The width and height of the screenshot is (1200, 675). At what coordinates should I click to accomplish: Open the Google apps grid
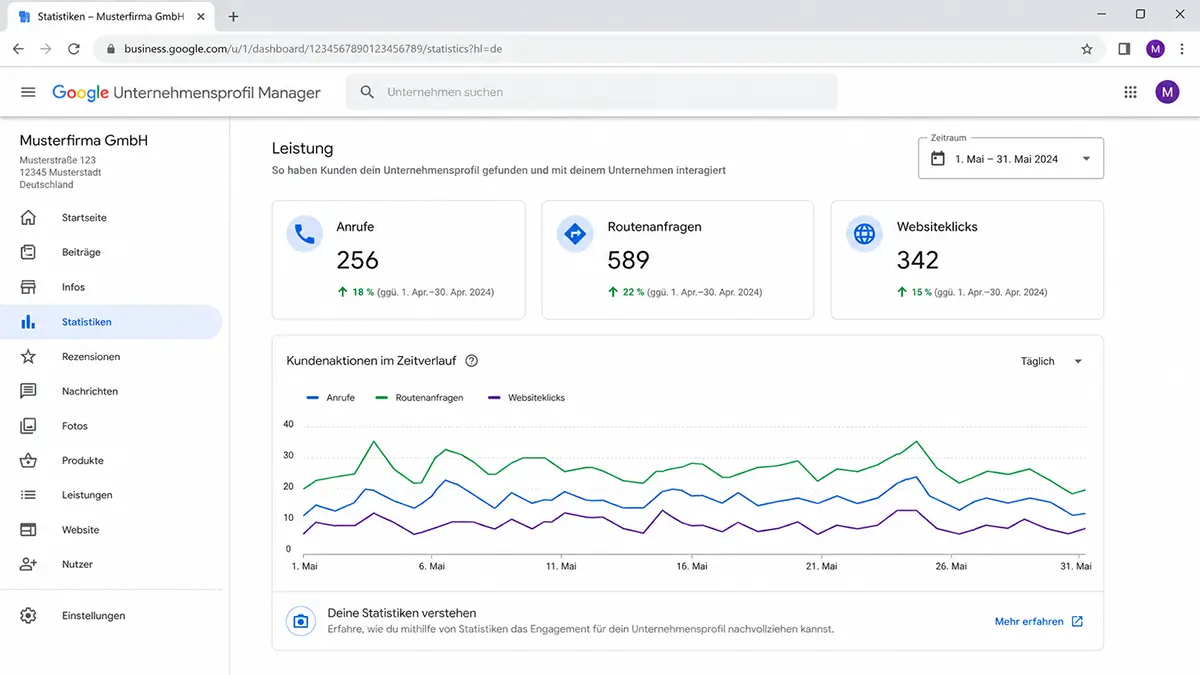[x=1130, y=92]
